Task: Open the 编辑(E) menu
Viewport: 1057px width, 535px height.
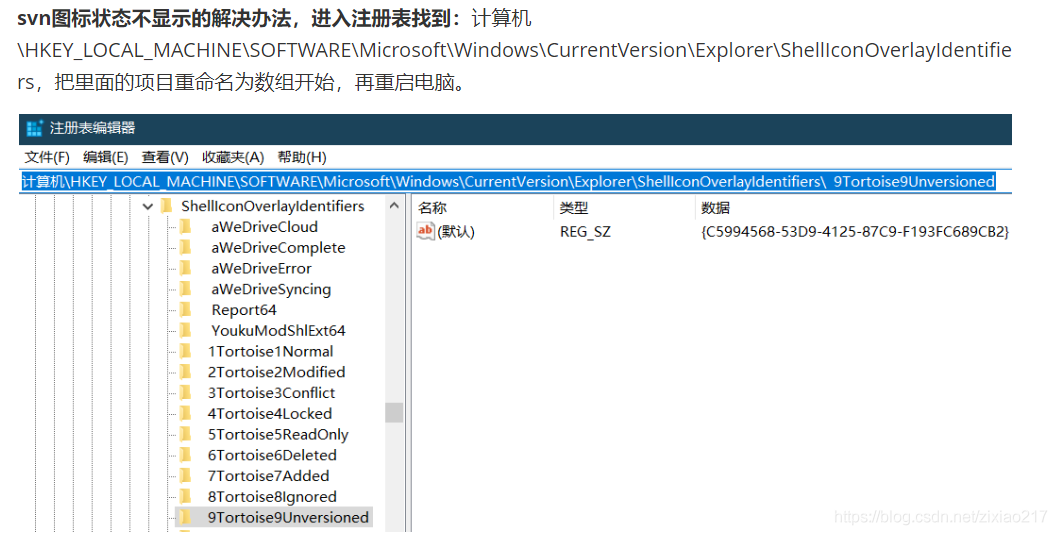Action: [x=105, y=157]
